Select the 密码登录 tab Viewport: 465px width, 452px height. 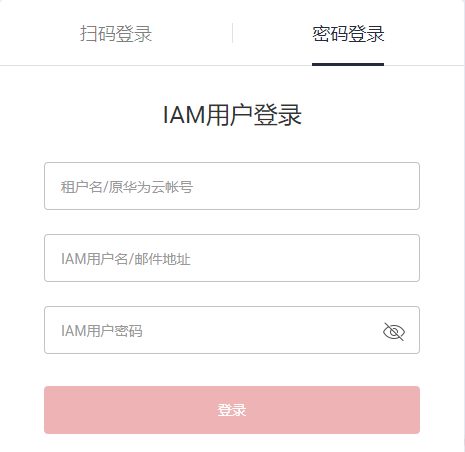348,34
